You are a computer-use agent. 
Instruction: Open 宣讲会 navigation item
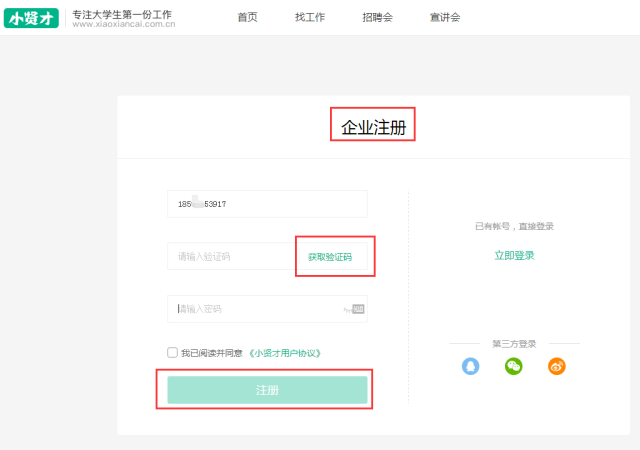(445, 17)
